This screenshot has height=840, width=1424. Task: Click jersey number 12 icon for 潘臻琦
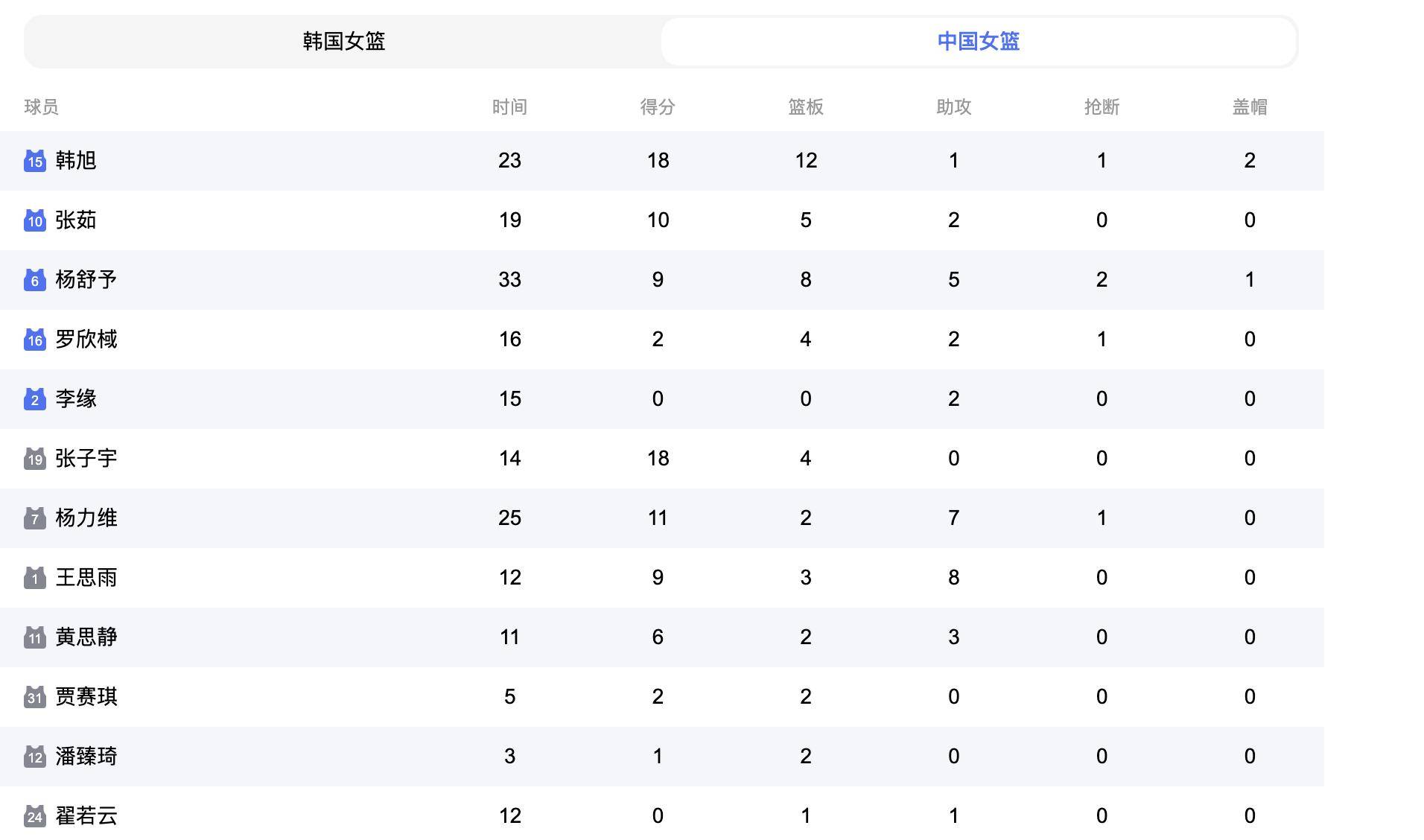click(x=34, y=757)
